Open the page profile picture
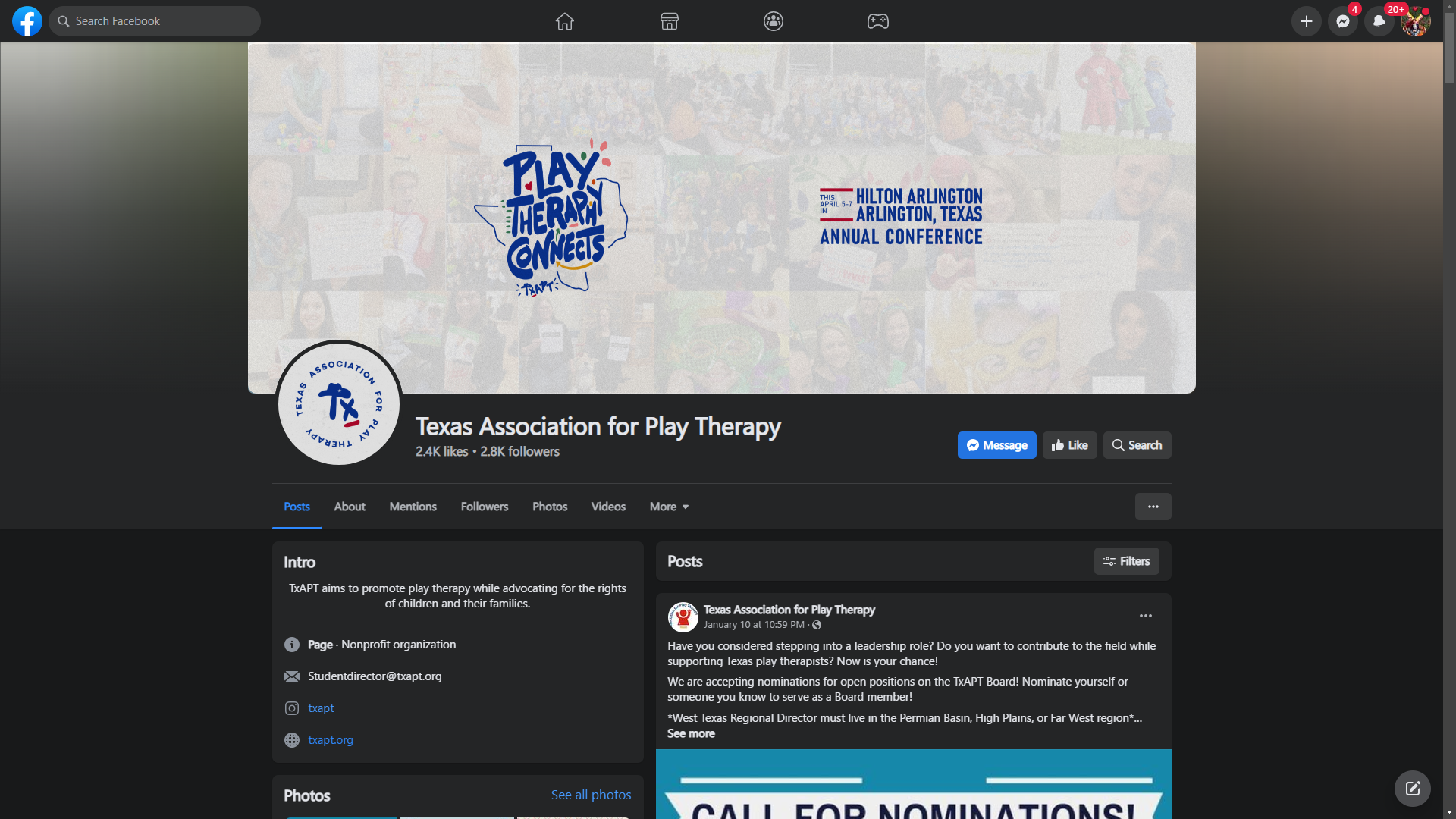The image size is (1456, 819). pyautogui.click(x=339, y=403)
